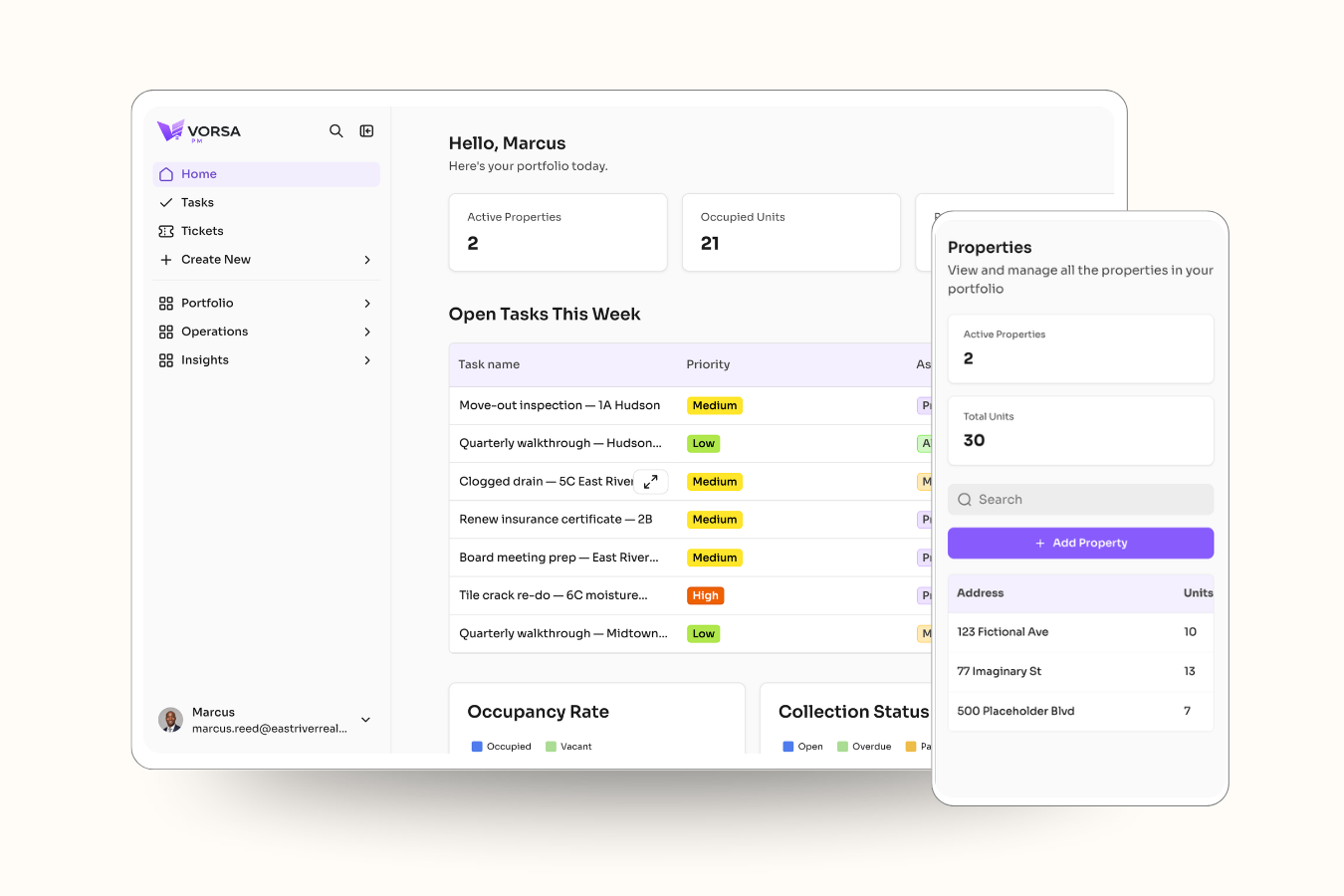Image resolution: width=1344 pixels, height=896 pixels.
Task: Click the Add Property button
Action: 1080,543
